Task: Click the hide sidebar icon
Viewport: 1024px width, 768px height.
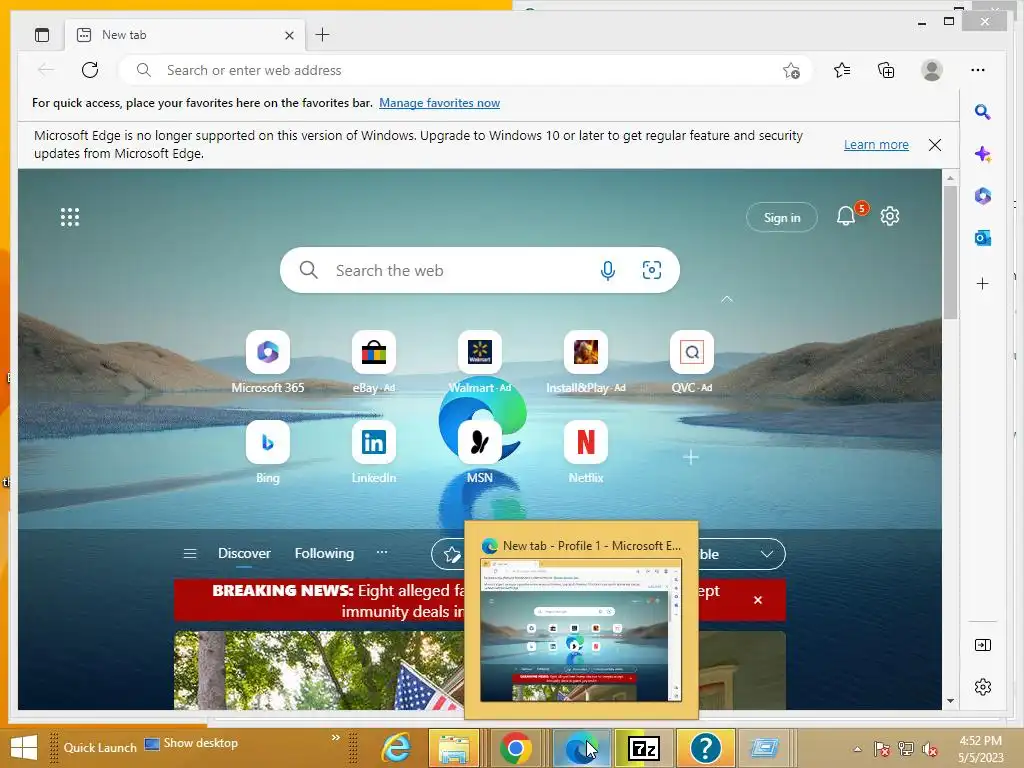Action: (982, 645)
